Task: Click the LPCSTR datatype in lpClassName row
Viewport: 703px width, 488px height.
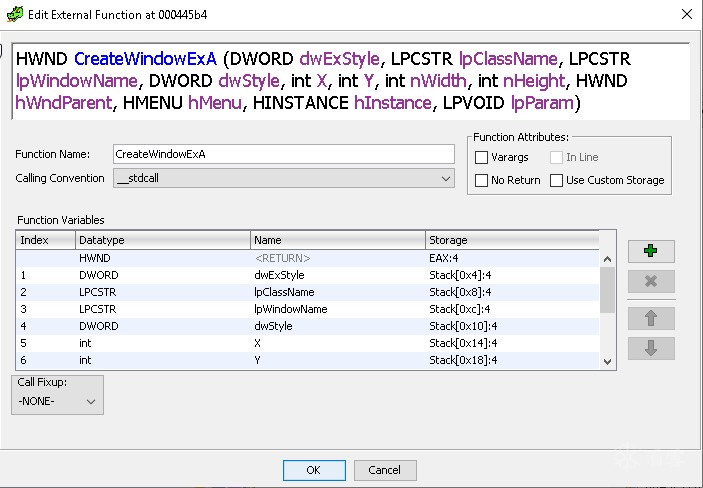Action: tap(163, 292)
